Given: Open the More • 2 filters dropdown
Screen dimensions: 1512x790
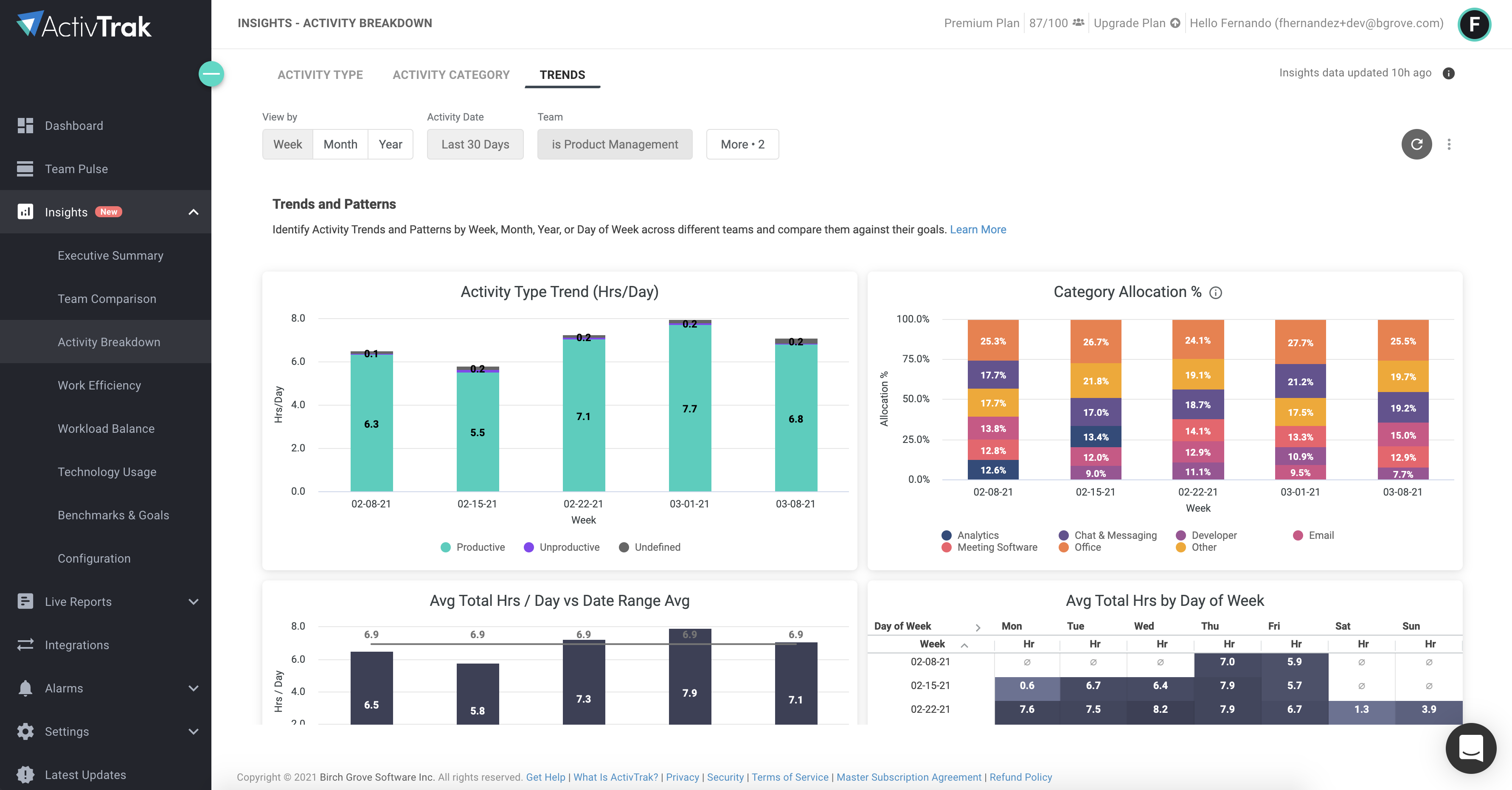Looking at the screenshot, I should click(742, 144).
